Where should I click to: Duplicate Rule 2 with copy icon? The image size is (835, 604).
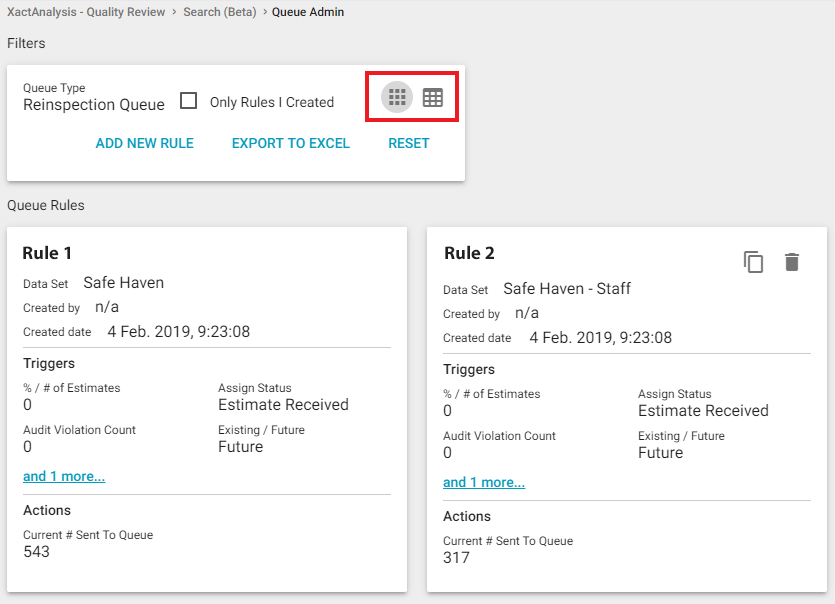coord(753,262)
